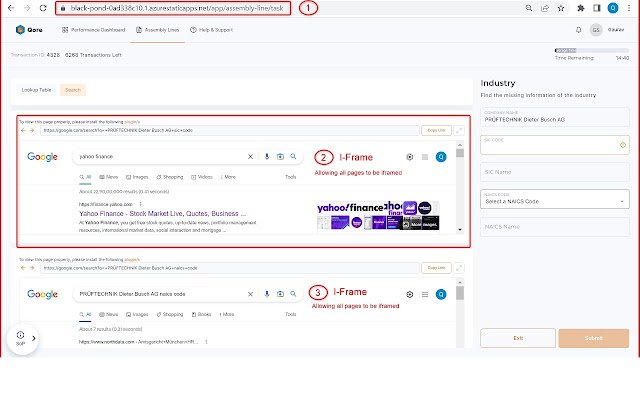Click Google account avatar in first iframe

(441, 157)
